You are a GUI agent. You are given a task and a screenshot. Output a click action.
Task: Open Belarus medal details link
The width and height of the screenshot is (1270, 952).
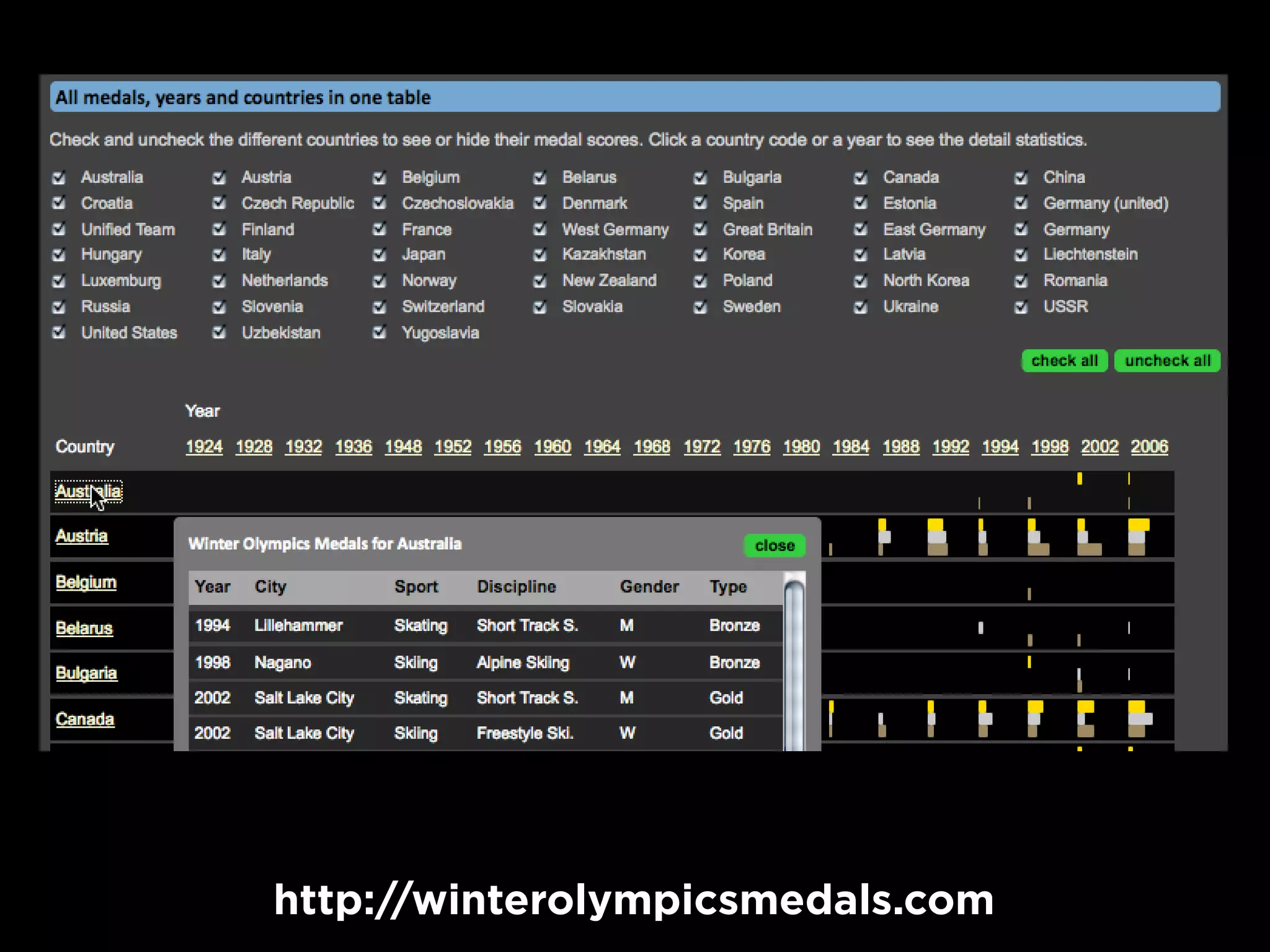click(84, 628)
